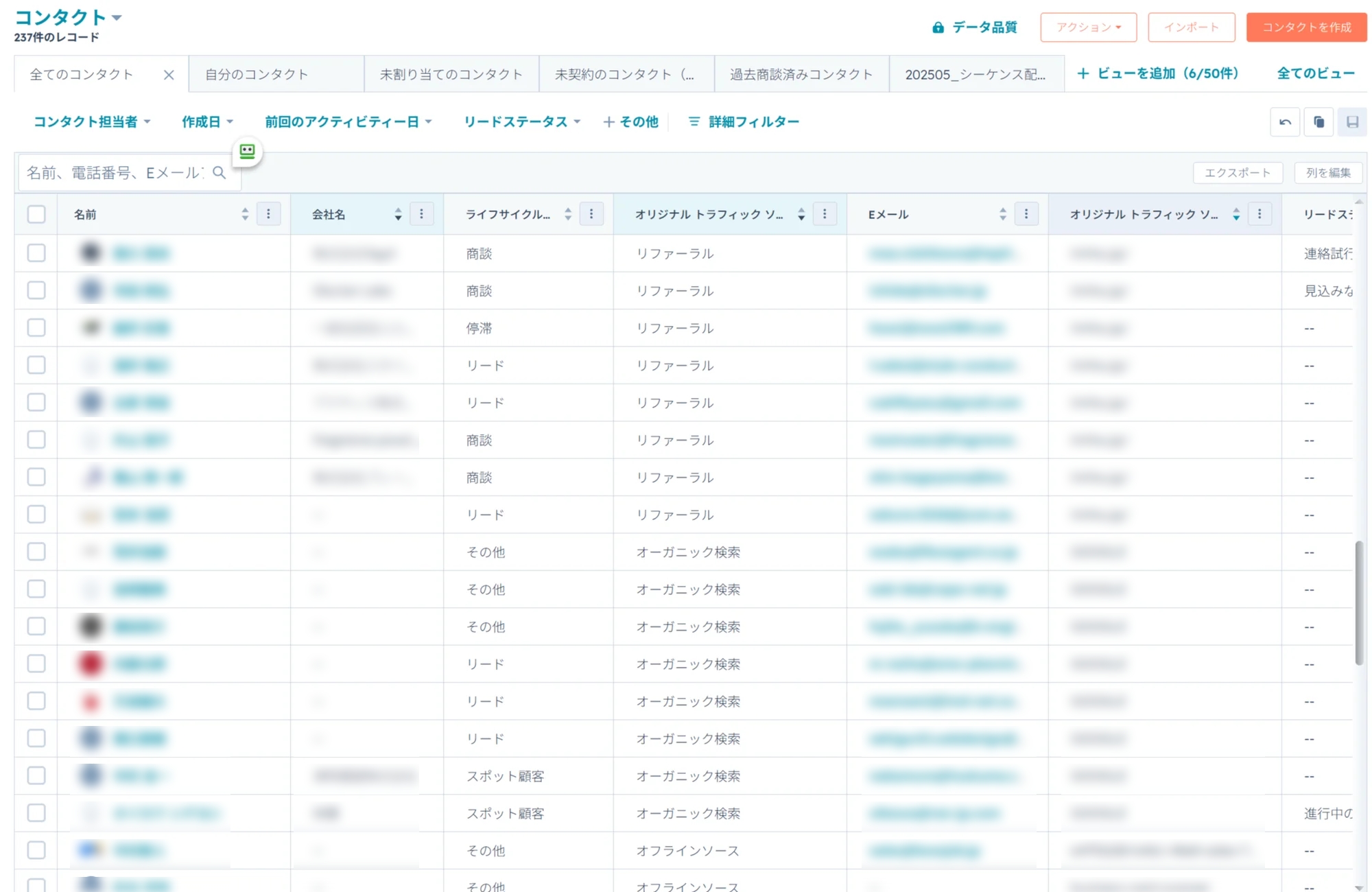Switch to 未契約のコンタクト tab
The height and width of the screenshot is (892, 1372).
click(626, 74)
